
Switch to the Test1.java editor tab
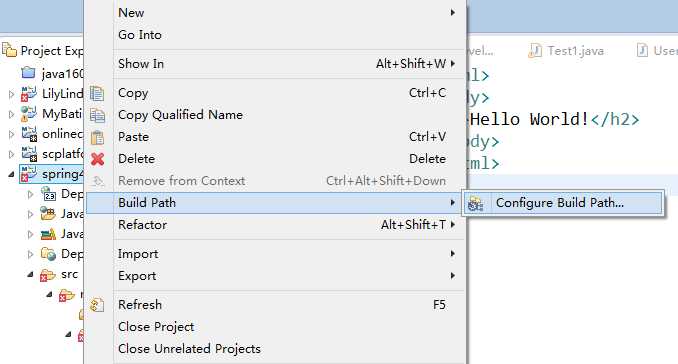click(566, 51)
